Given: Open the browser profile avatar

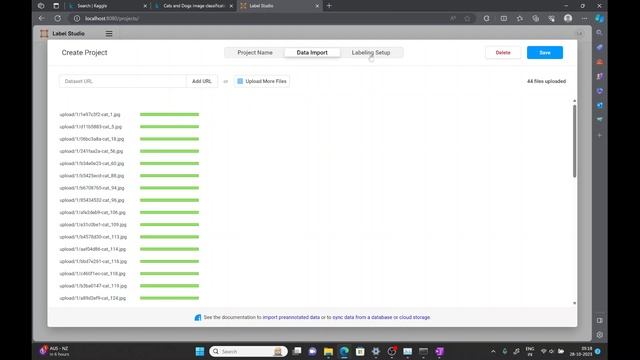Looking at the screenshot, I should click(x=568, y=18).
